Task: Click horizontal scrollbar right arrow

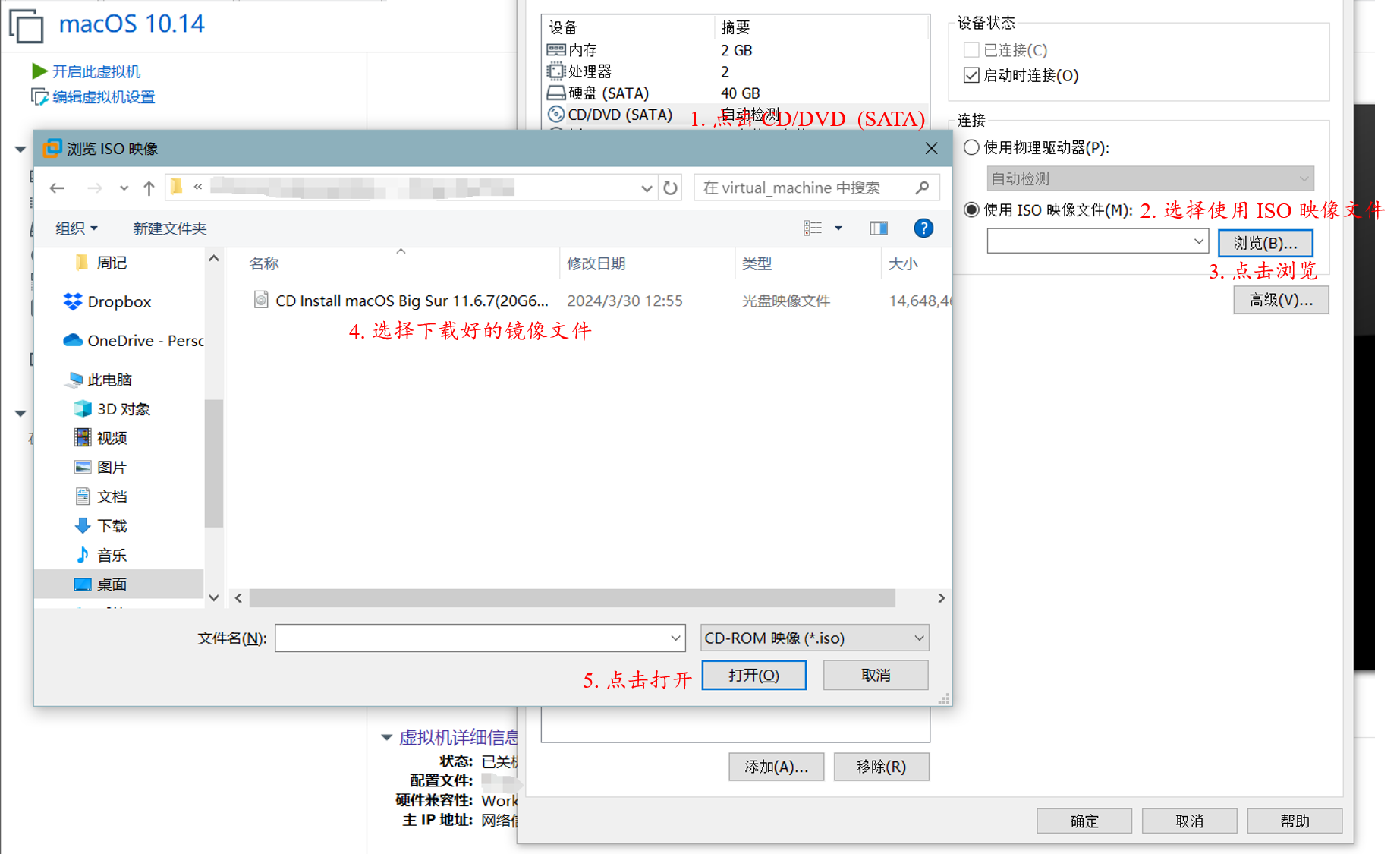Action: click(x=941, y=598)
